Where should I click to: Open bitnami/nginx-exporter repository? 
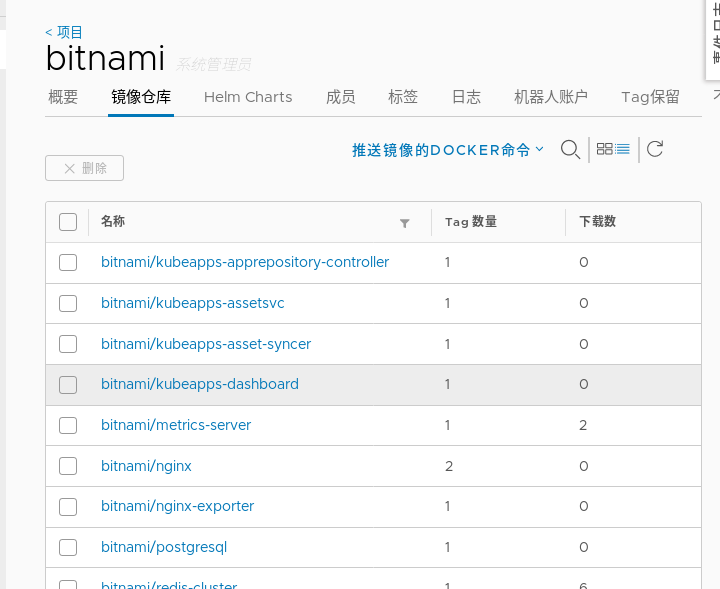tap(177, 506)
